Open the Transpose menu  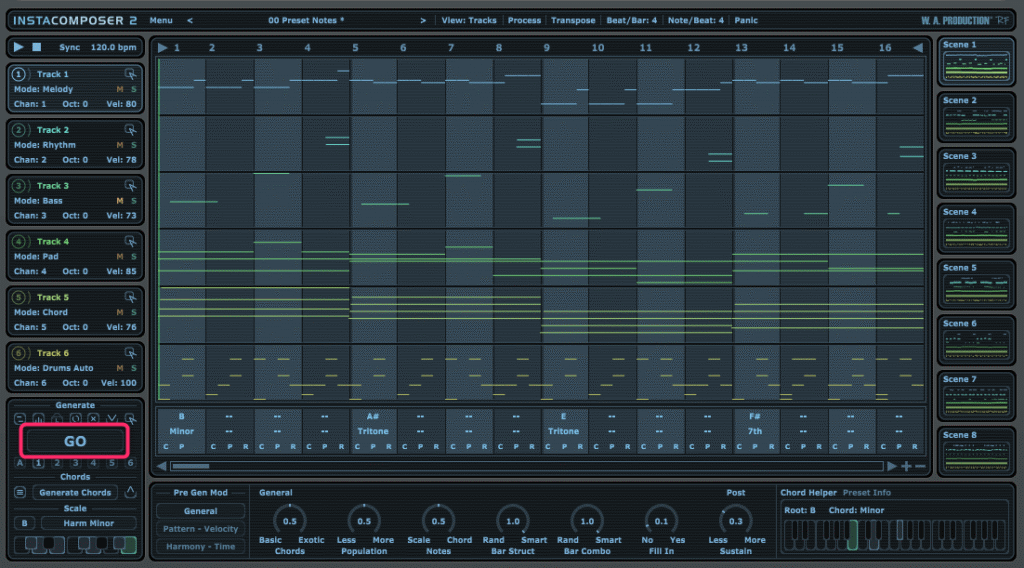[x=573, y=20]
